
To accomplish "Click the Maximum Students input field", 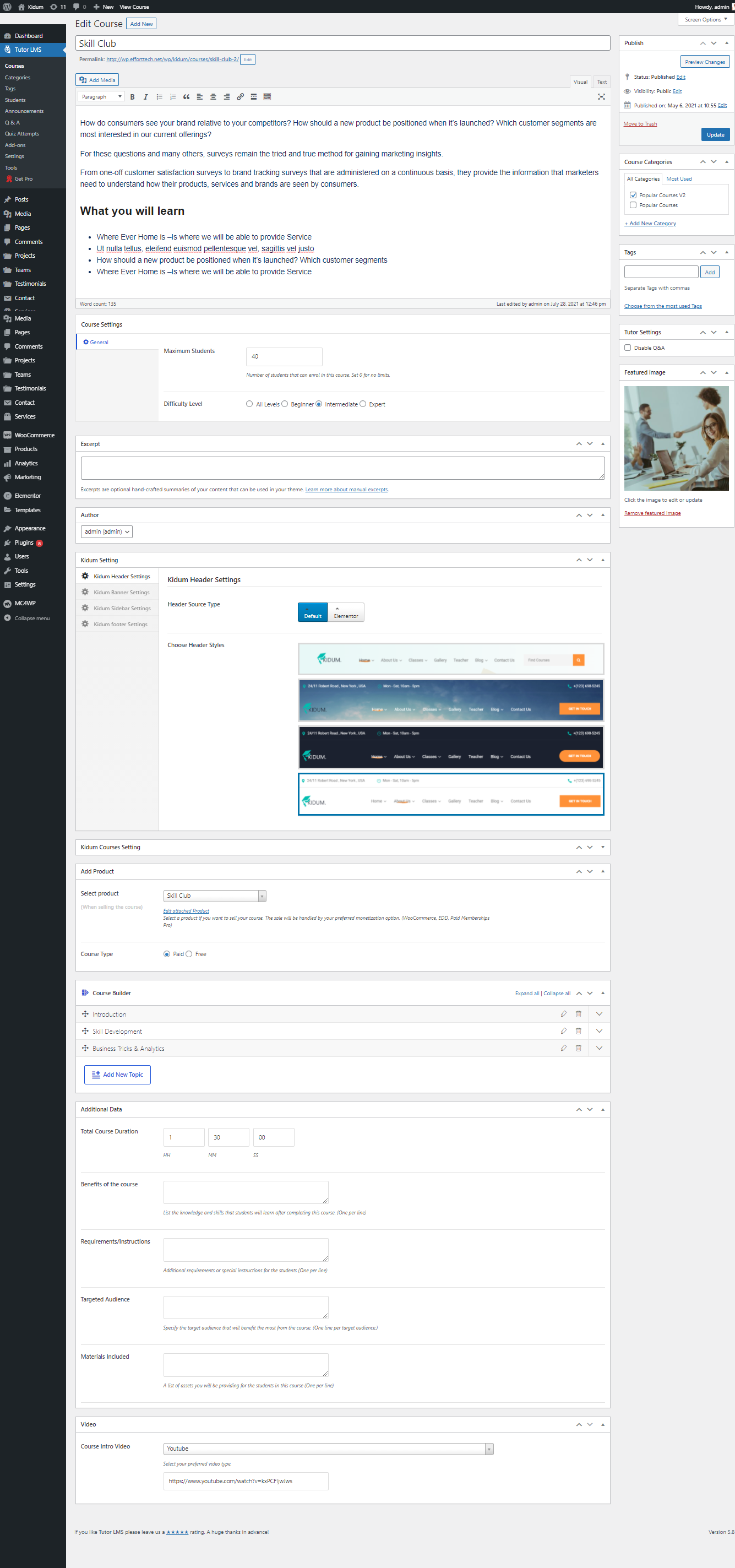I will point(284,357).
